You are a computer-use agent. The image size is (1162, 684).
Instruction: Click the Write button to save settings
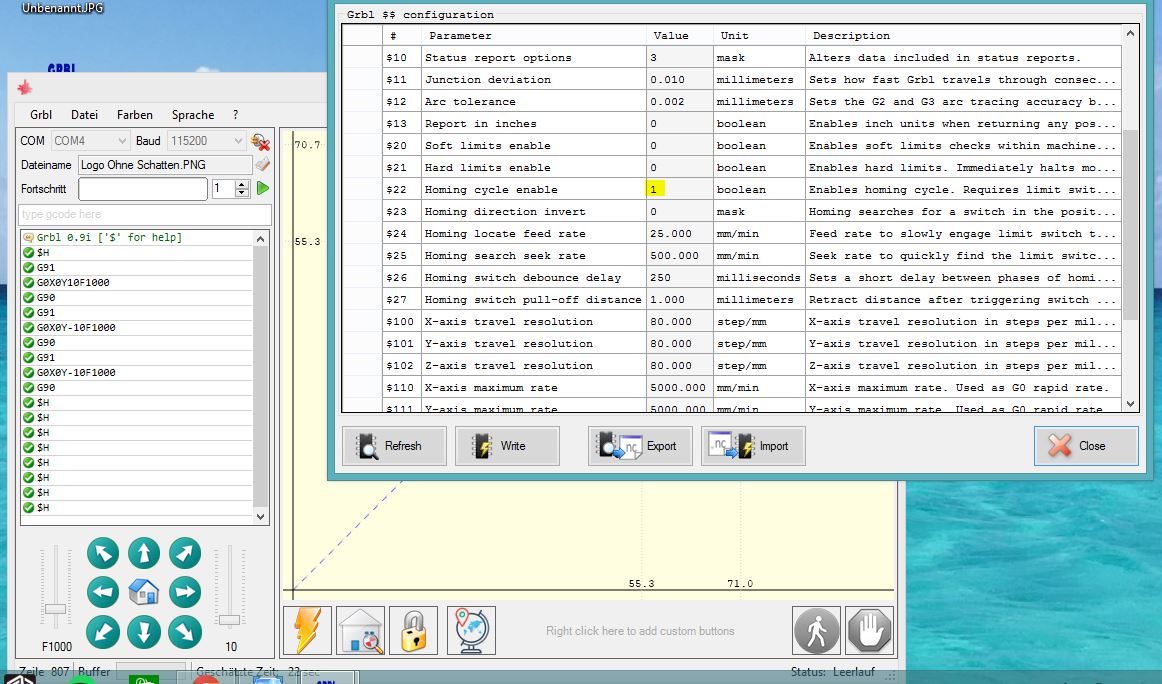[x=507, y=446]
